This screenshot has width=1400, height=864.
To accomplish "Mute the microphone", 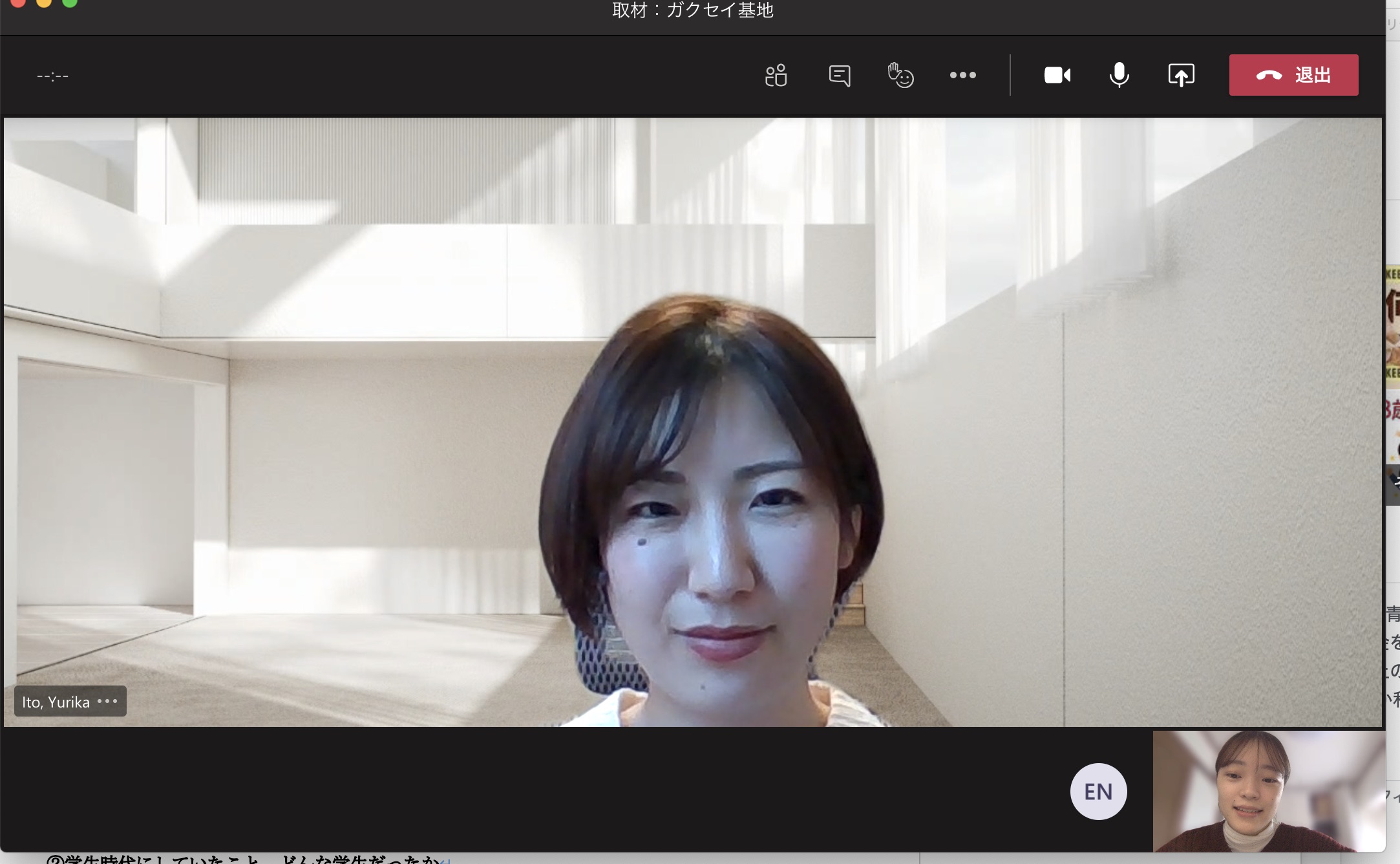I will pyautogui.click(x=1119, y=75).
